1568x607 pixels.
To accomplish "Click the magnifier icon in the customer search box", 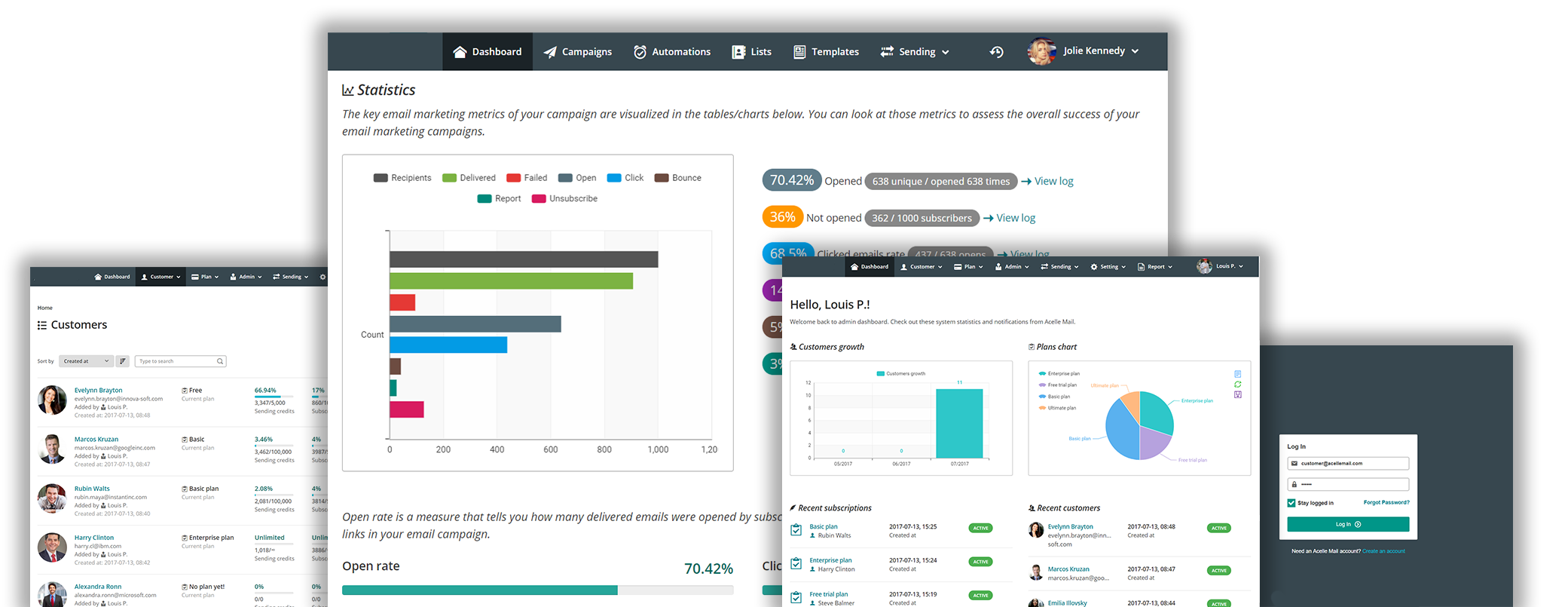I will tap(220, 361).
